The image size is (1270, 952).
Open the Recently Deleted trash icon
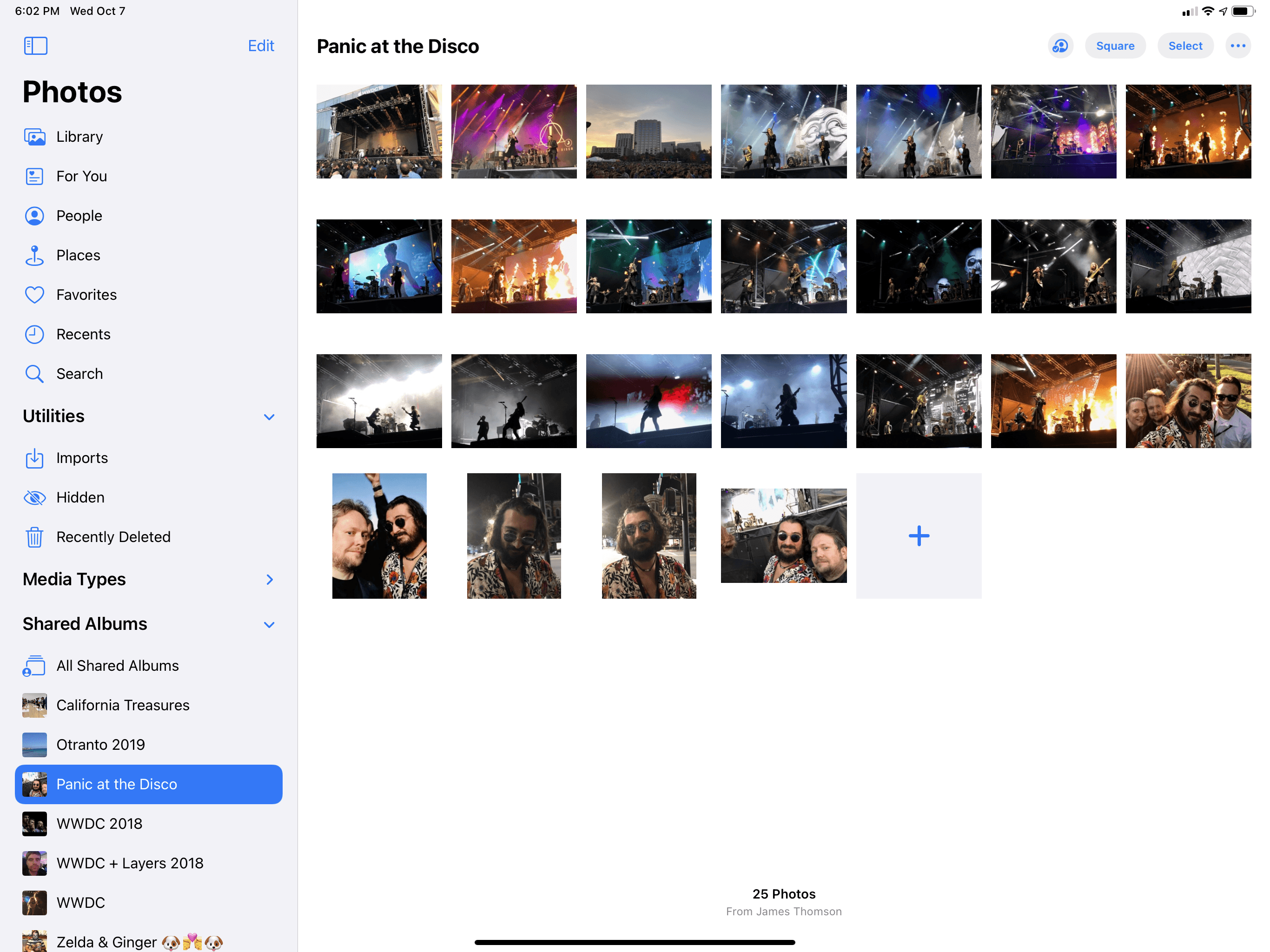[34, 537]
